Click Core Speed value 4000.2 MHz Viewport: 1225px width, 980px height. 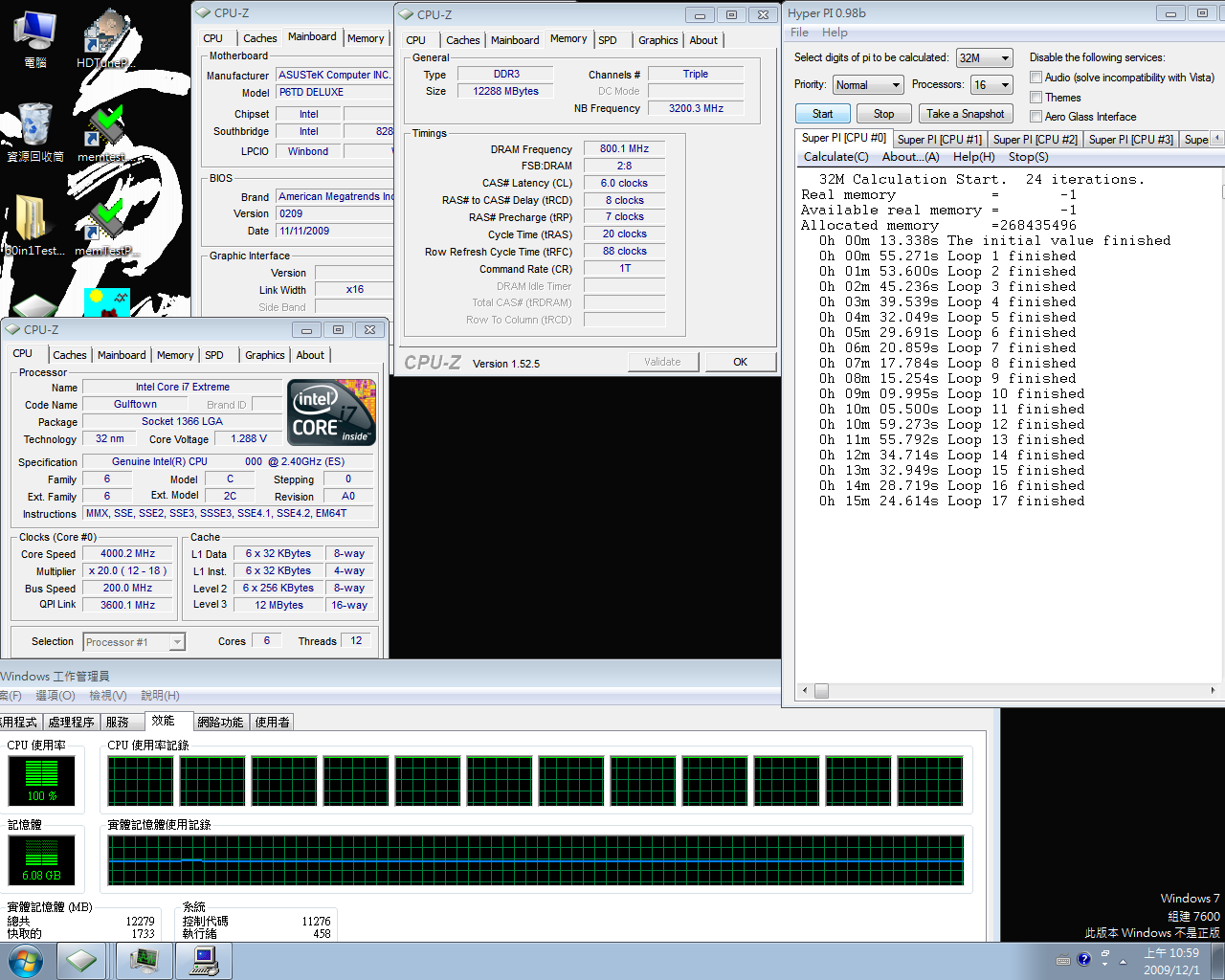click(127, 553)
